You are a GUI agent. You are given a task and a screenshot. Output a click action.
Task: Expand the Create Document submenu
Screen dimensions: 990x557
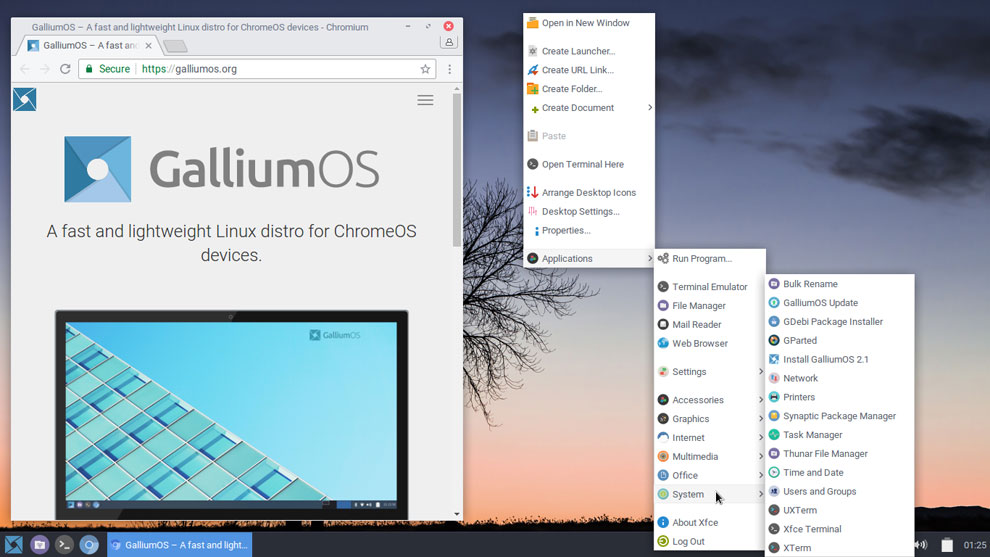coord(589,107)
